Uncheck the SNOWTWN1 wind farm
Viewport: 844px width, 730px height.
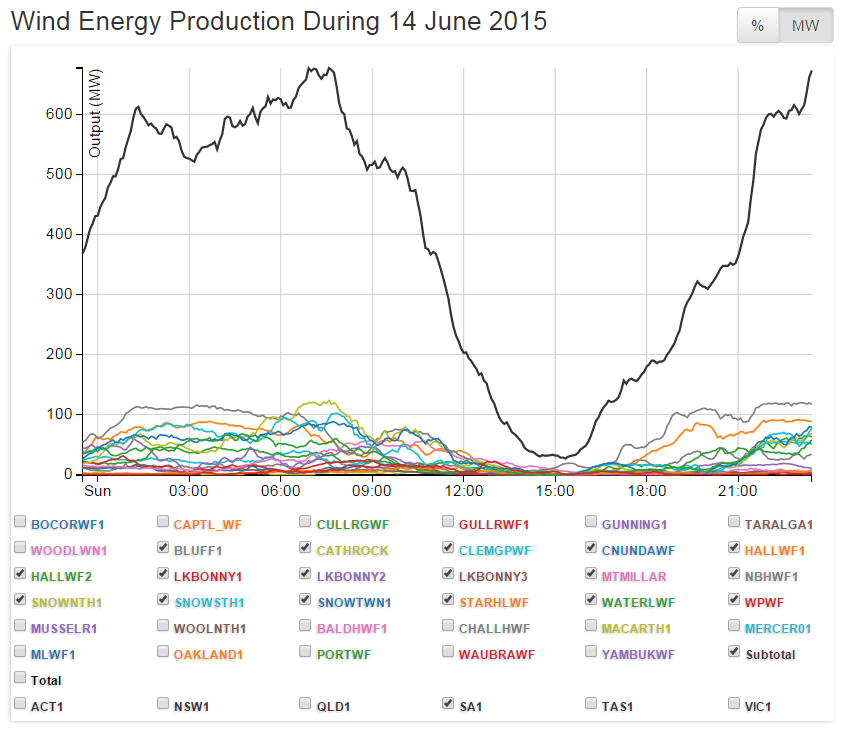(x=306, y=600)
